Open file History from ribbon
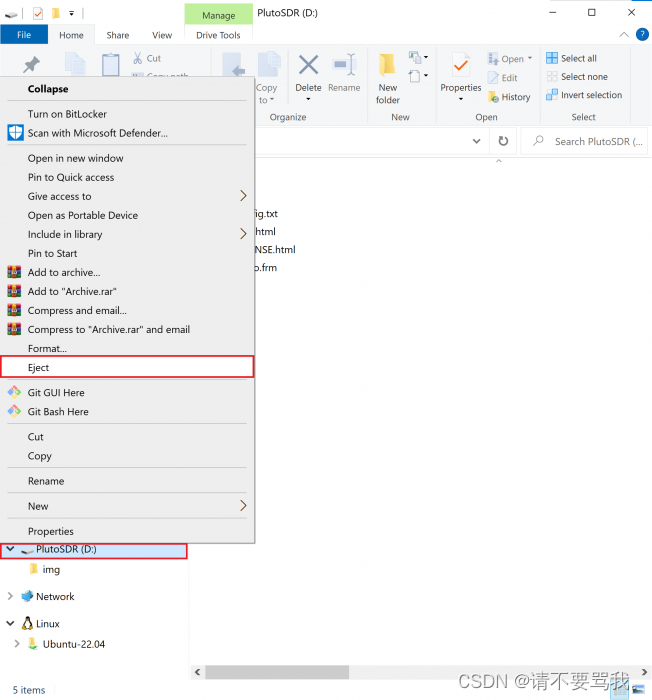The image size is (652, 700). coord(510,97)
